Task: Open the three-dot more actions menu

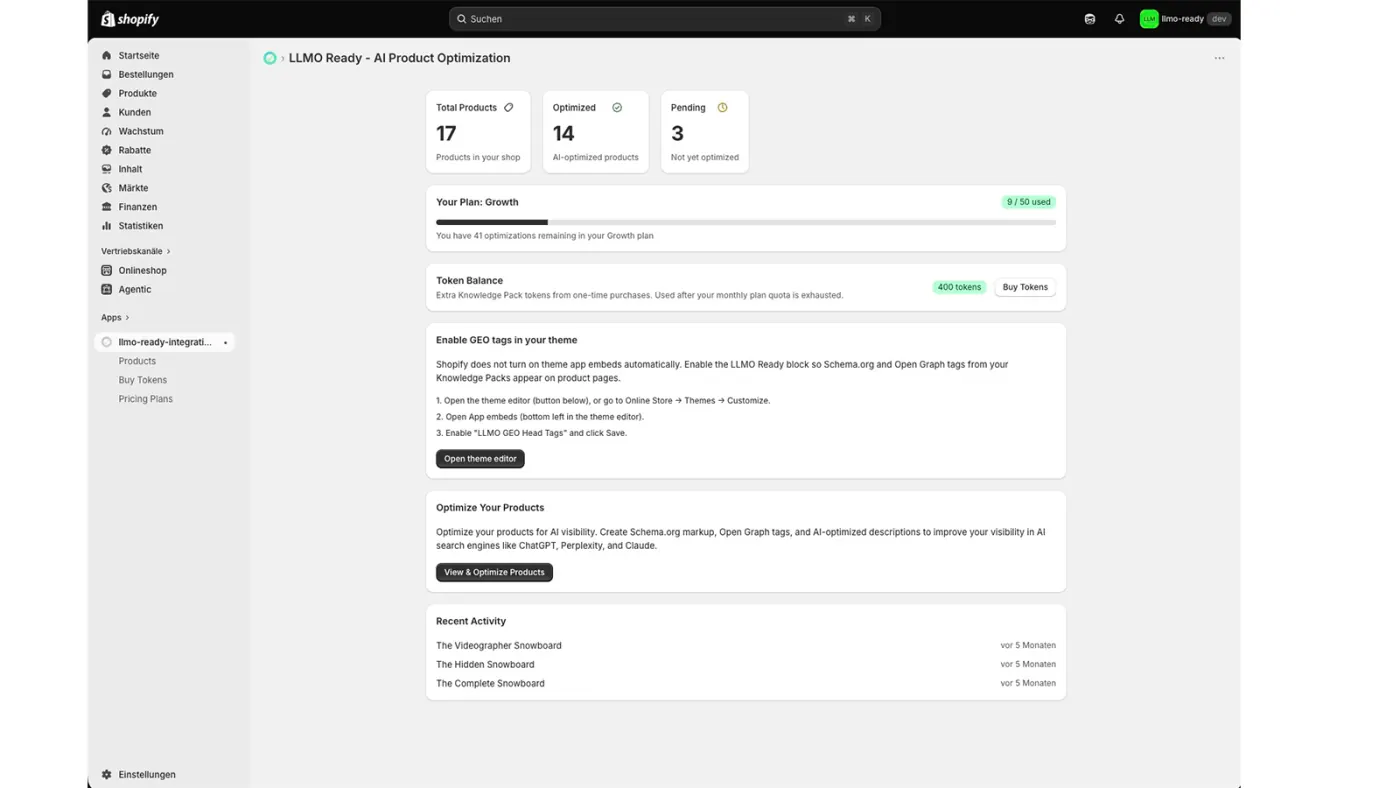Action: click(x=1219, y=58)
